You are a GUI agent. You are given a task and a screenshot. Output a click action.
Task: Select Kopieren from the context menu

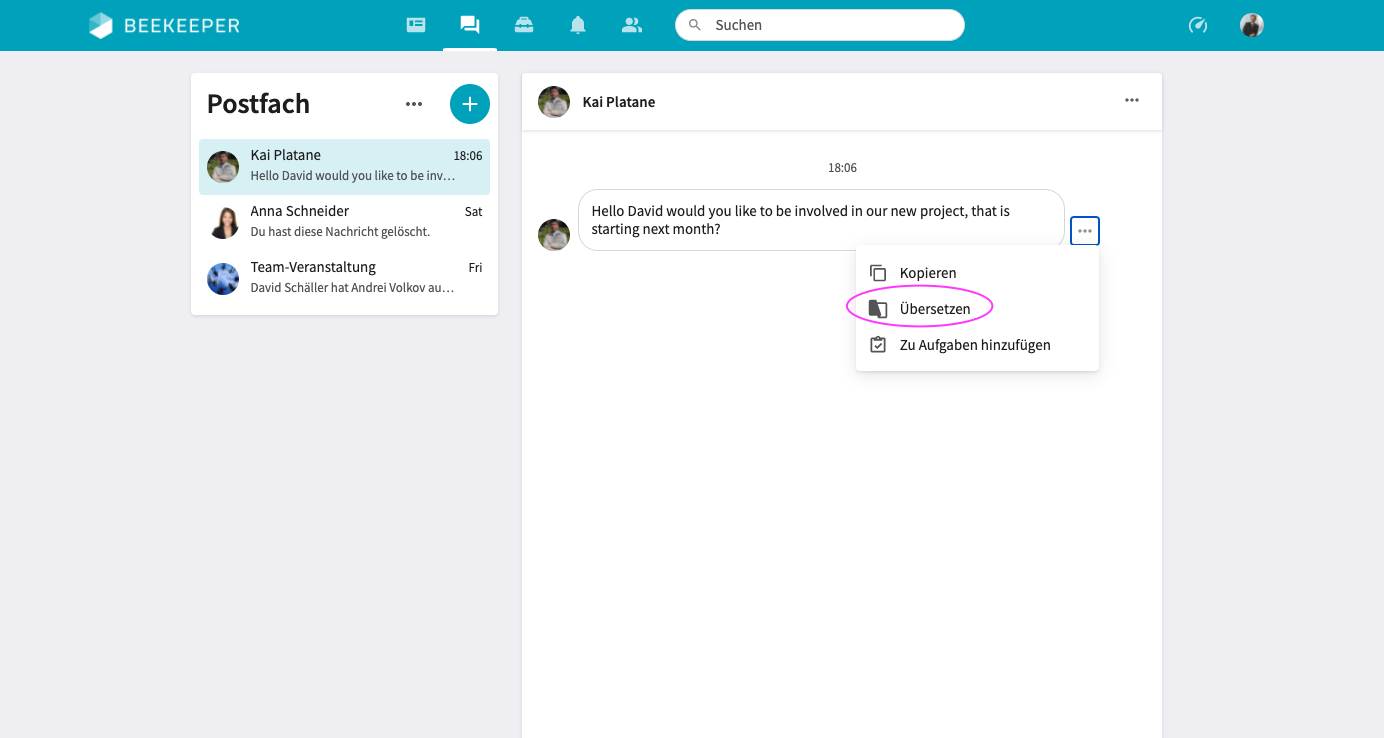[927, 273]
